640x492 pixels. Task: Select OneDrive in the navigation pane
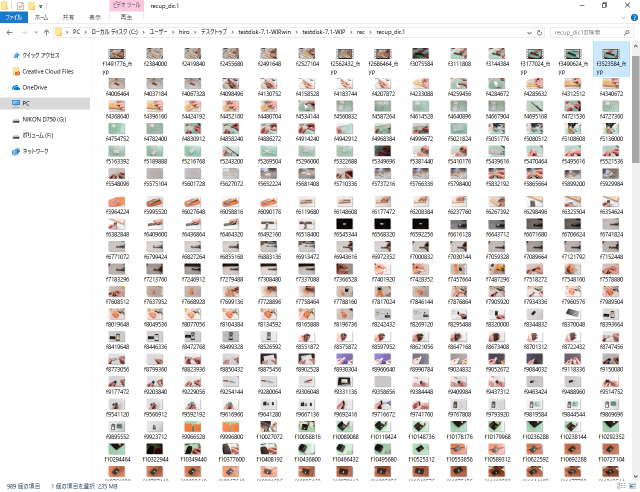(x=35, y=87)
